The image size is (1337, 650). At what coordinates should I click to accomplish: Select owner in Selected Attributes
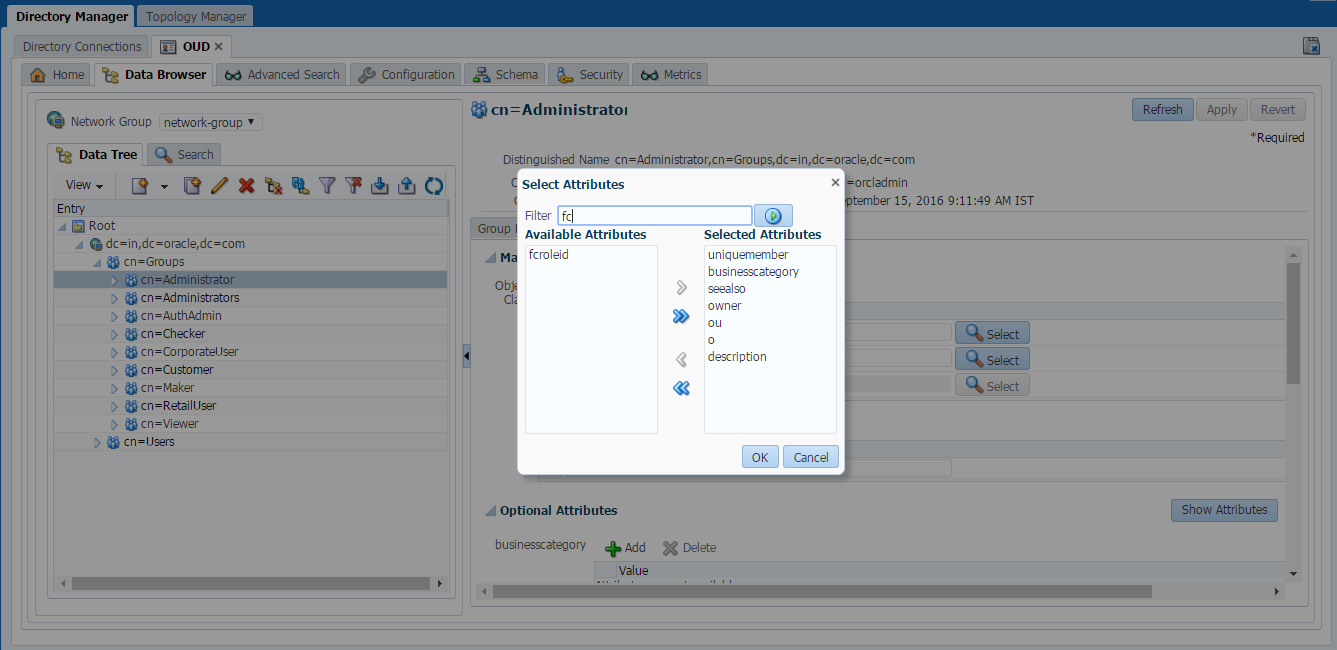pyautogui.click(x=725, y=306)
